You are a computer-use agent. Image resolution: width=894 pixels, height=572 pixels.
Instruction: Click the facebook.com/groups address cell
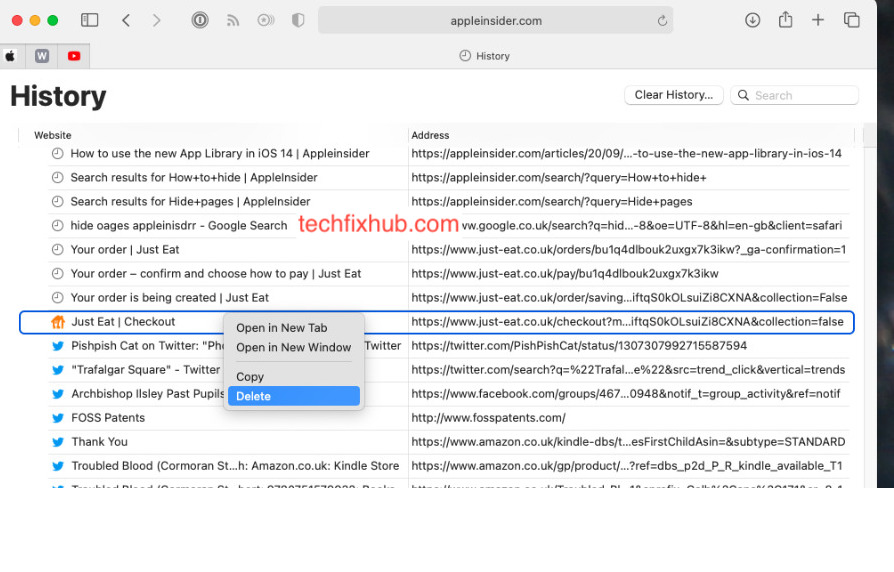click(625, 393)
